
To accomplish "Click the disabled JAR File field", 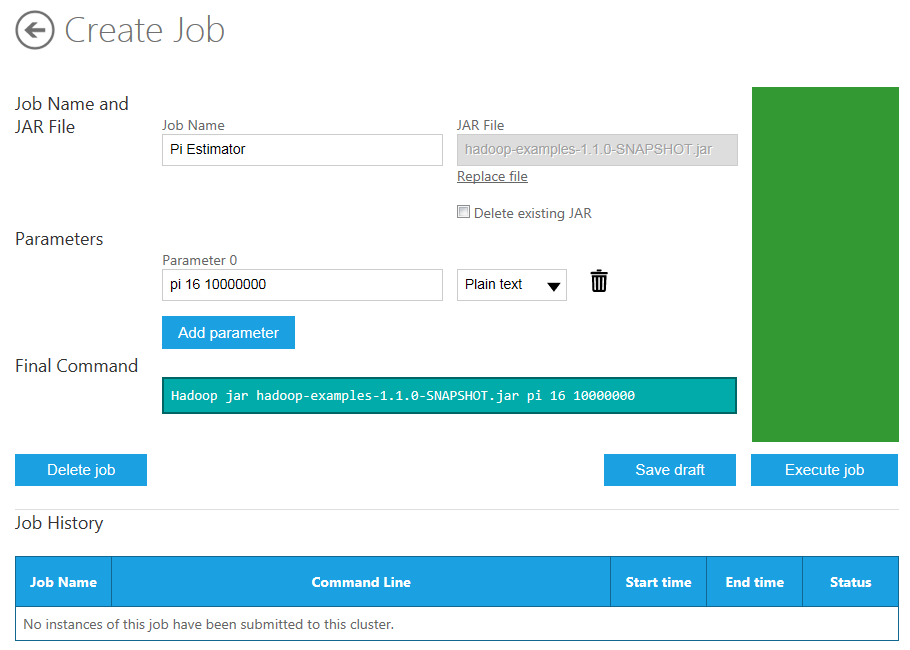I will pyautogui.click(x=597, y=150).
